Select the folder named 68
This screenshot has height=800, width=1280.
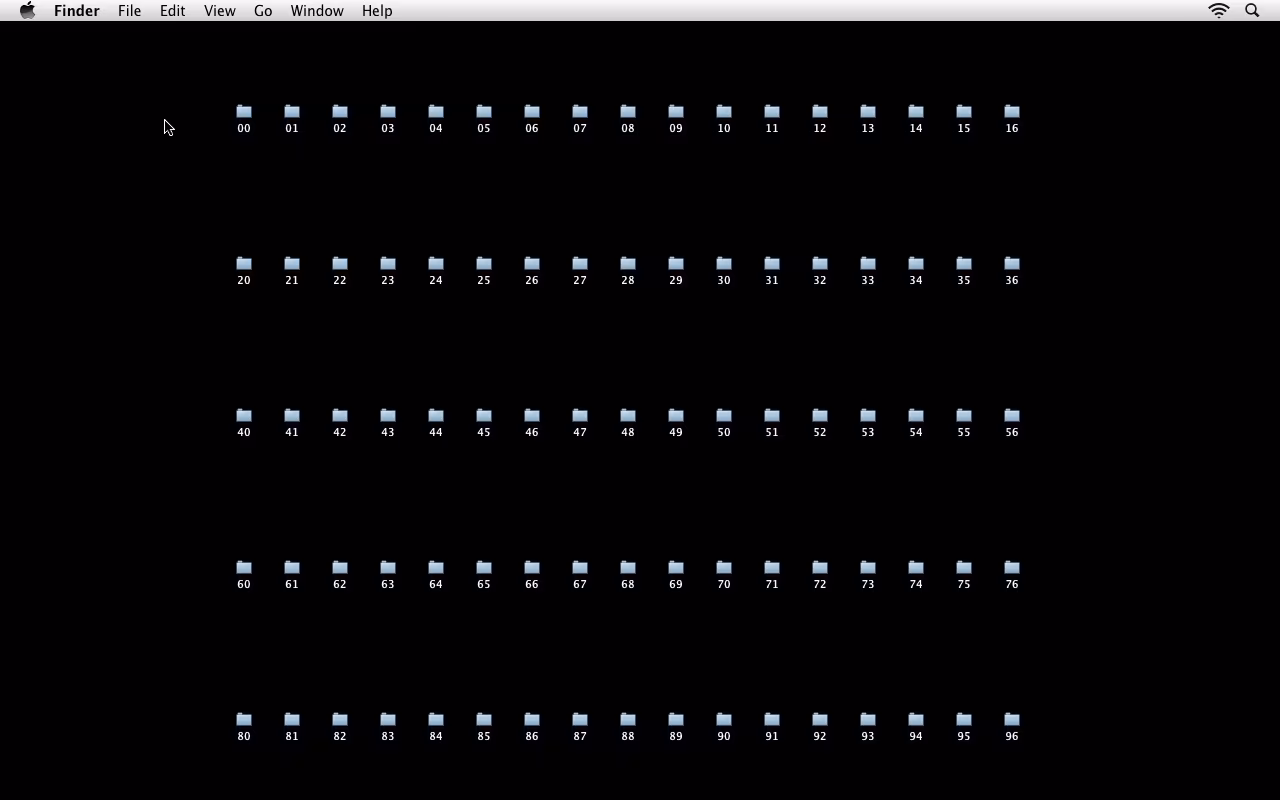point(628,568)
